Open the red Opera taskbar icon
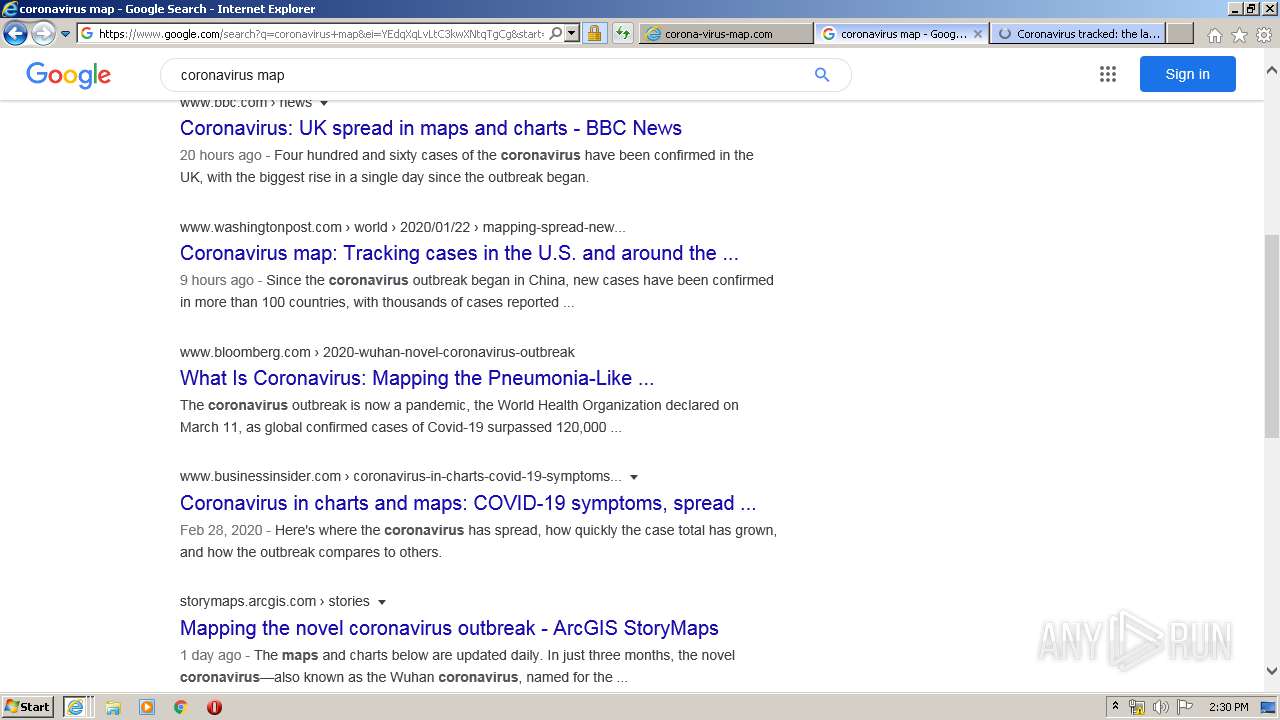Screen dimensions: 1280x720 click(x=214, y=707)
